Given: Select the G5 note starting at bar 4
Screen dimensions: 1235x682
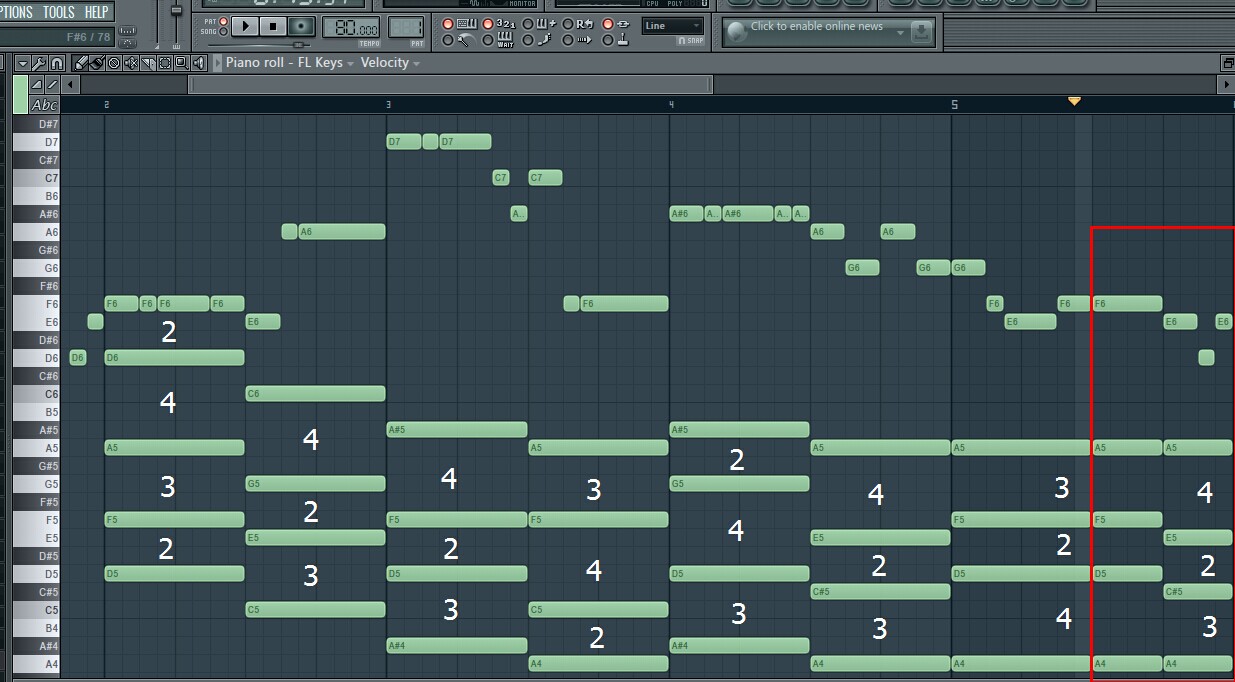Looking at the screenshot, I should tap(739, 484).
